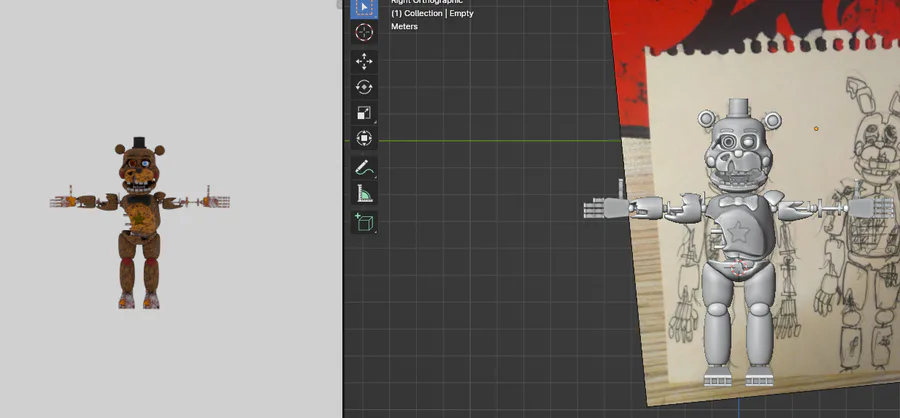Click the 3D cursor on model's hip
The width and height of the screenshot is (900, 418).
click(x=739, y=268)
